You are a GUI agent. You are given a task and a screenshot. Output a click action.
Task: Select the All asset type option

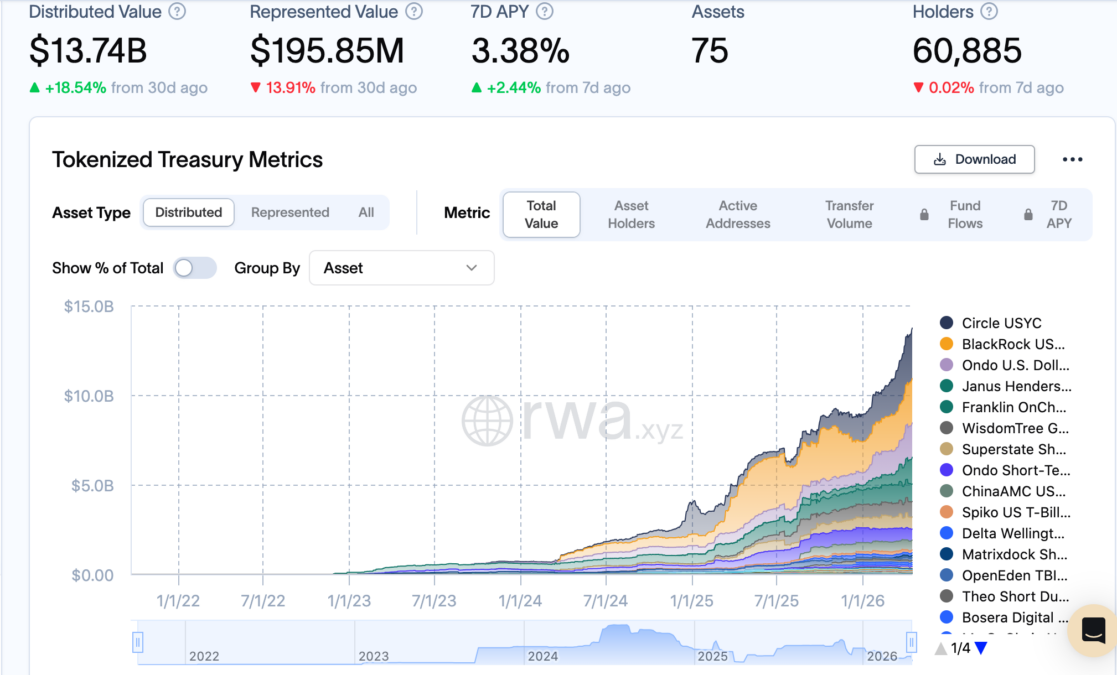366,213
